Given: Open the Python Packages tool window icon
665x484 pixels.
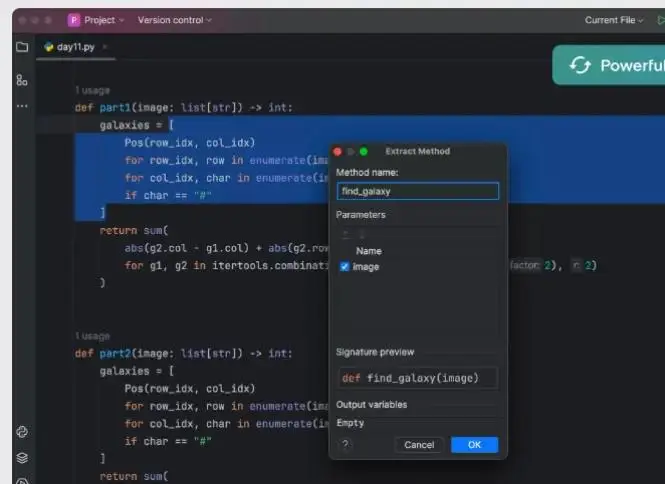Looking at the screenshot, I should (x=22, y=432).
